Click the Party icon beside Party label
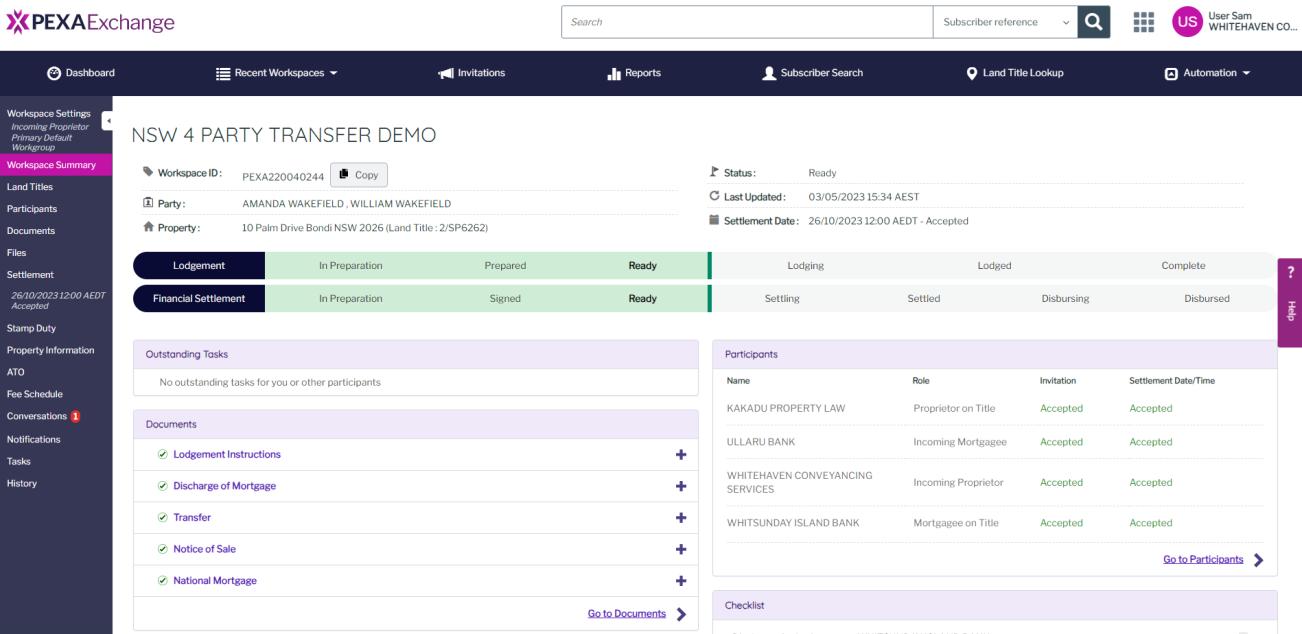 click(x=149, y=203)
